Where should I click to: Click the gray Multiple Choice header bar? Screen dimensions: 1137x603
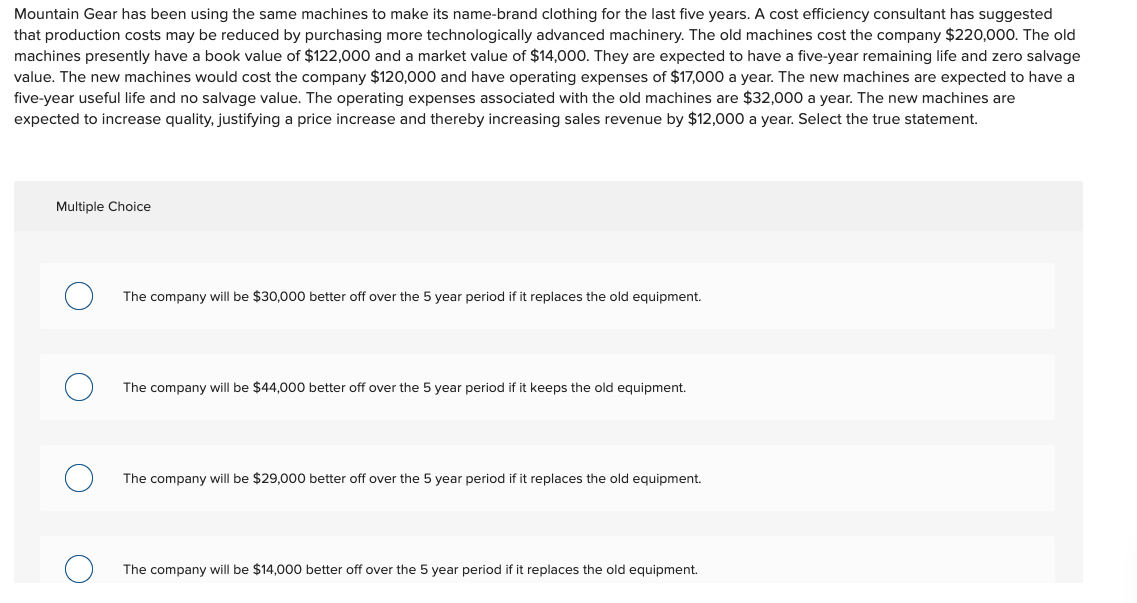pos(548,207)
